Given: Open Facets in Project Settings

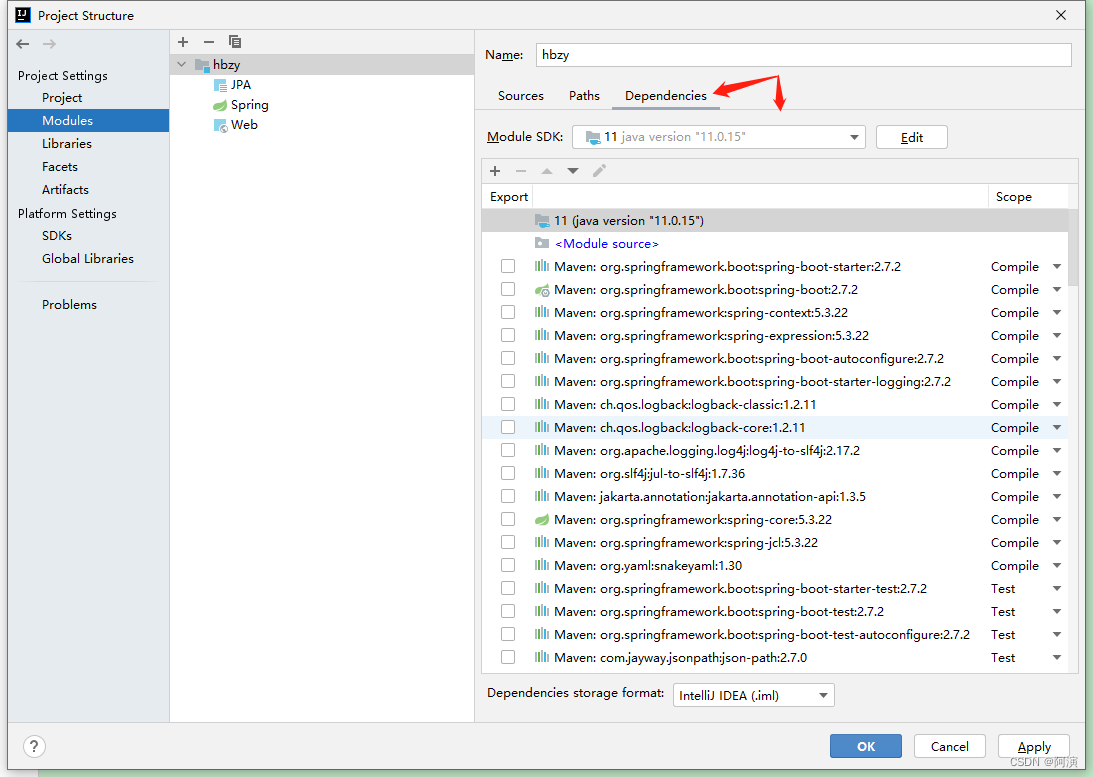Looking at the screenshot, I should click(x=60, y=167).
